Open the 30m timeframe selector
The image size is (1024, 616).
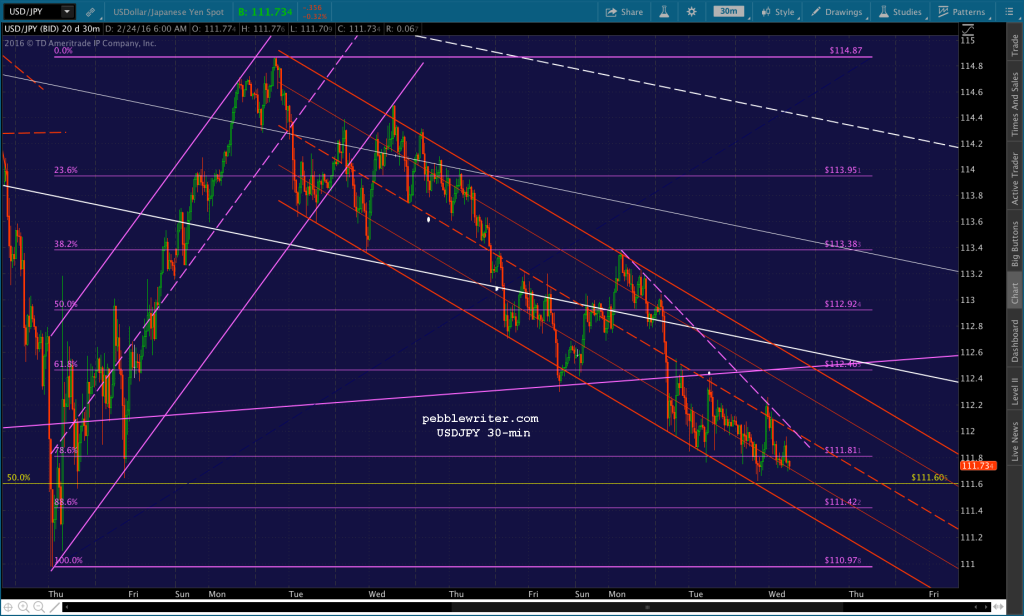[729, 11]
